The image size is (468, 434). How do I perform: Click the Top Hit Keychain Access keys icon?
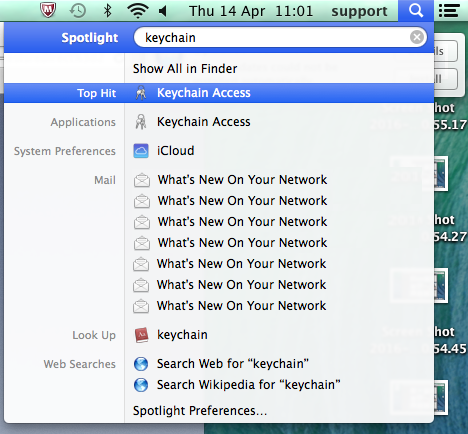141,93
